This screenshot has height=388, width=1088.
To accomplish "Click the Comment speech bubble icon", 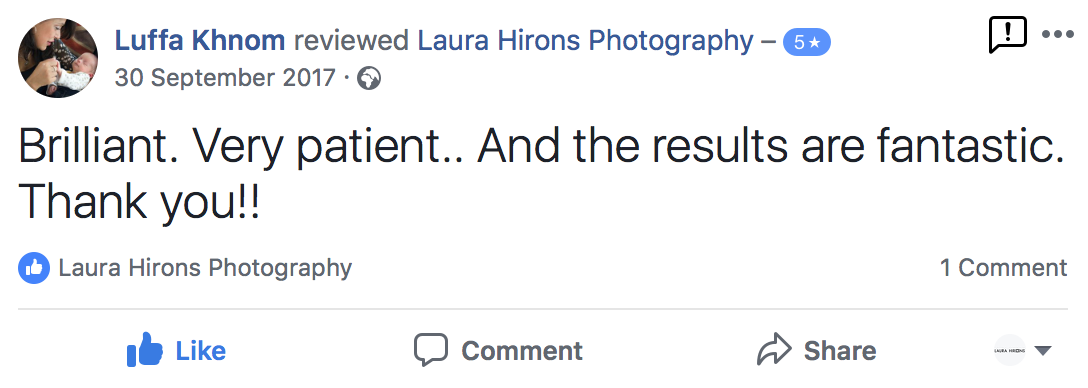I will coord(431,349).
